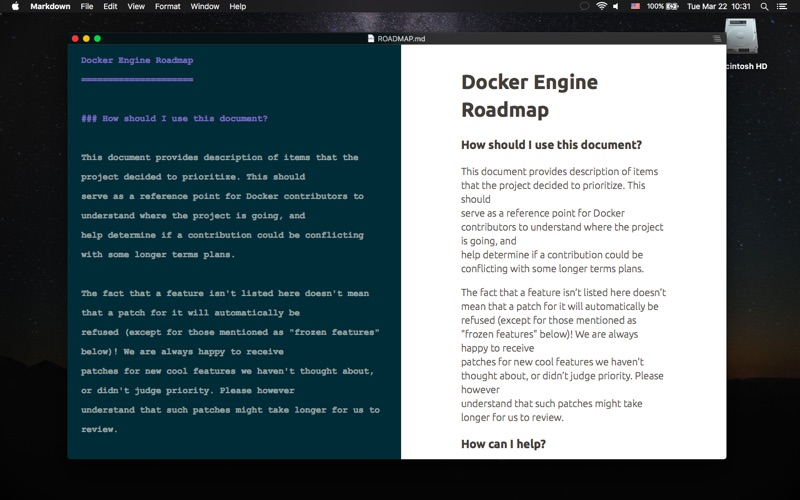
Task: Click the rendered 'Docker Engine Roadmap' title in preview
Action: pos(530,95)
